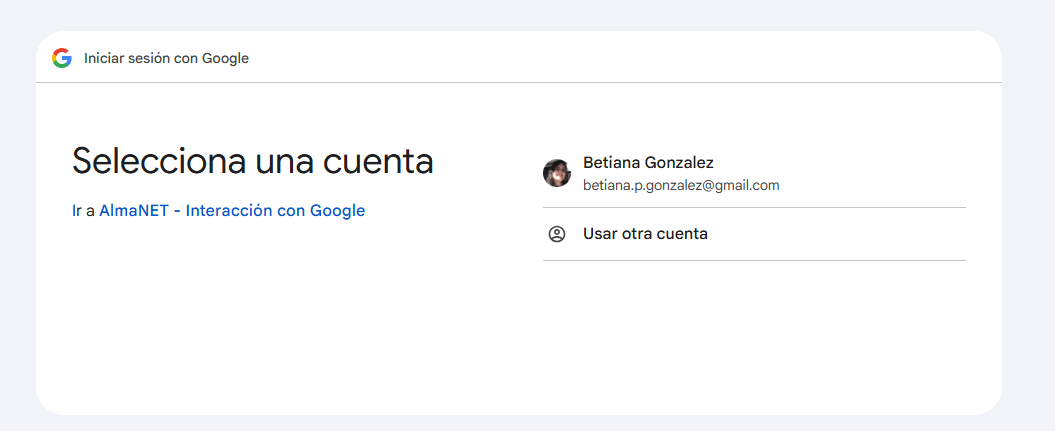The image size is (1055, 431).
Task: Click "Google" at the end of the blue link
Action: click(337, 210)
